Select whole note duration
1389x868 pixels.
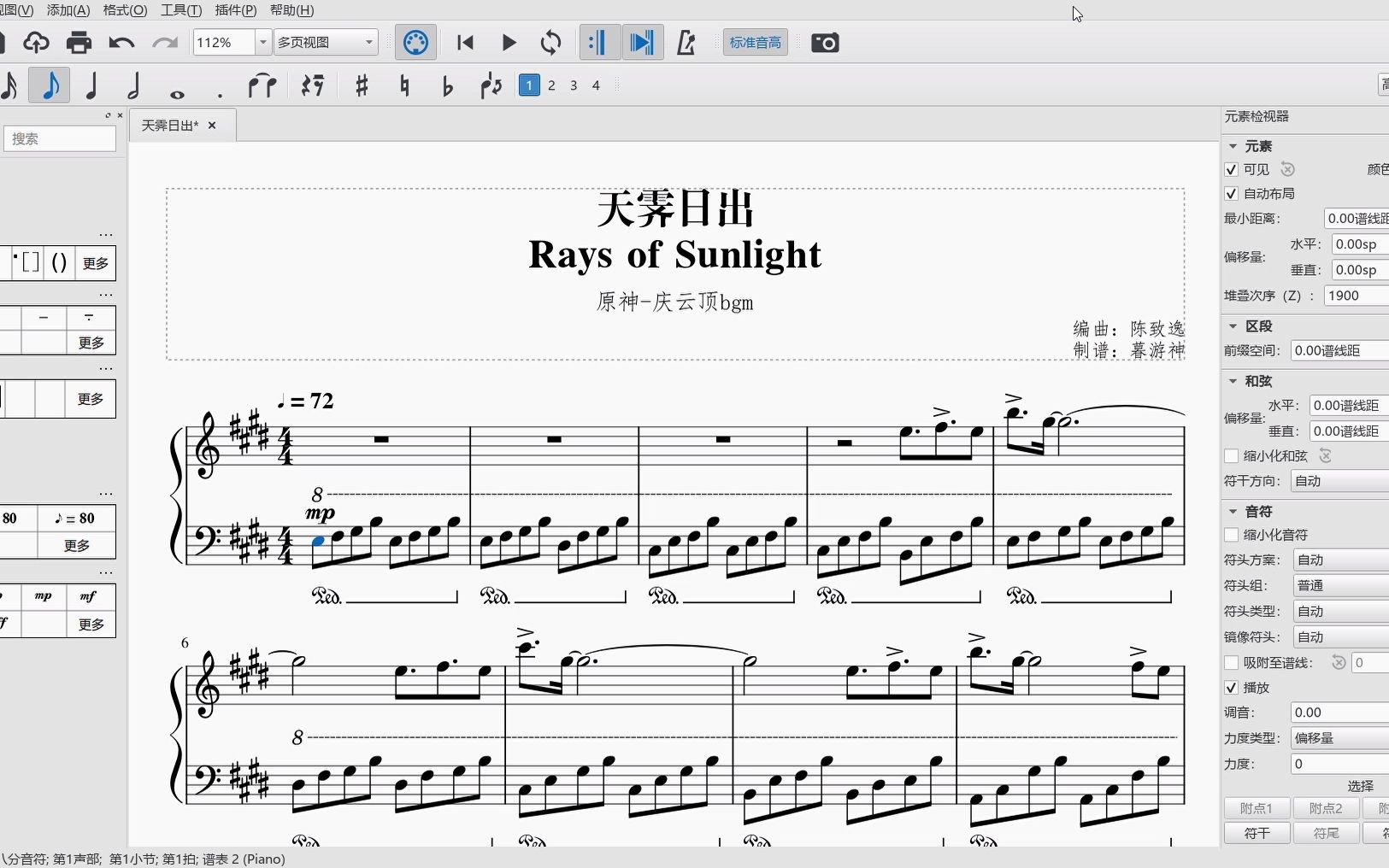(177, 93)
